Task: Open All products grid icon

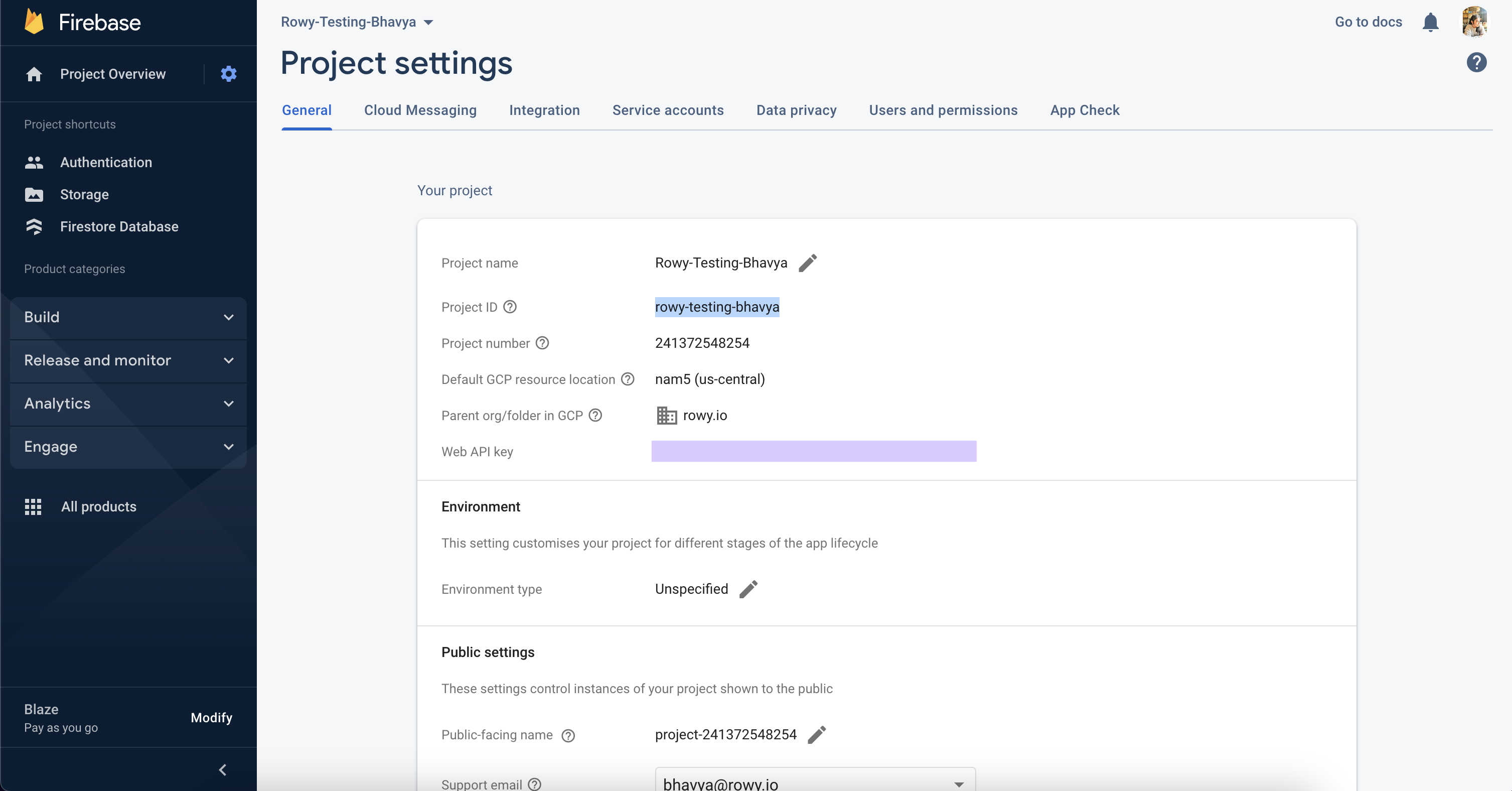Action: click(x=34, y=507)
